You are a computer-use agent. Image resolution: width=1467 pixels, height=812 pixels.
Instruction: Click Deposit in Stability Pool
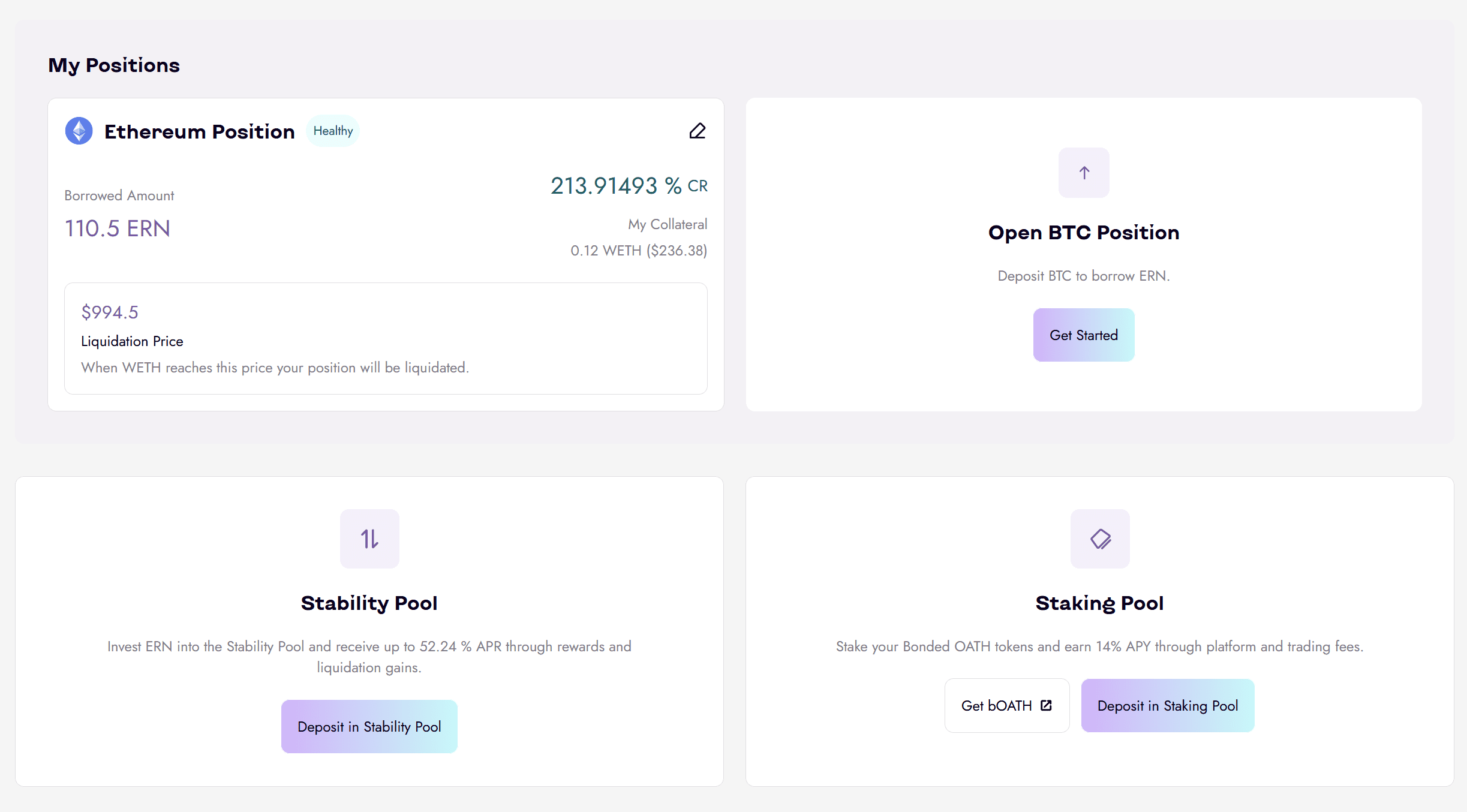tap(369, 726)
